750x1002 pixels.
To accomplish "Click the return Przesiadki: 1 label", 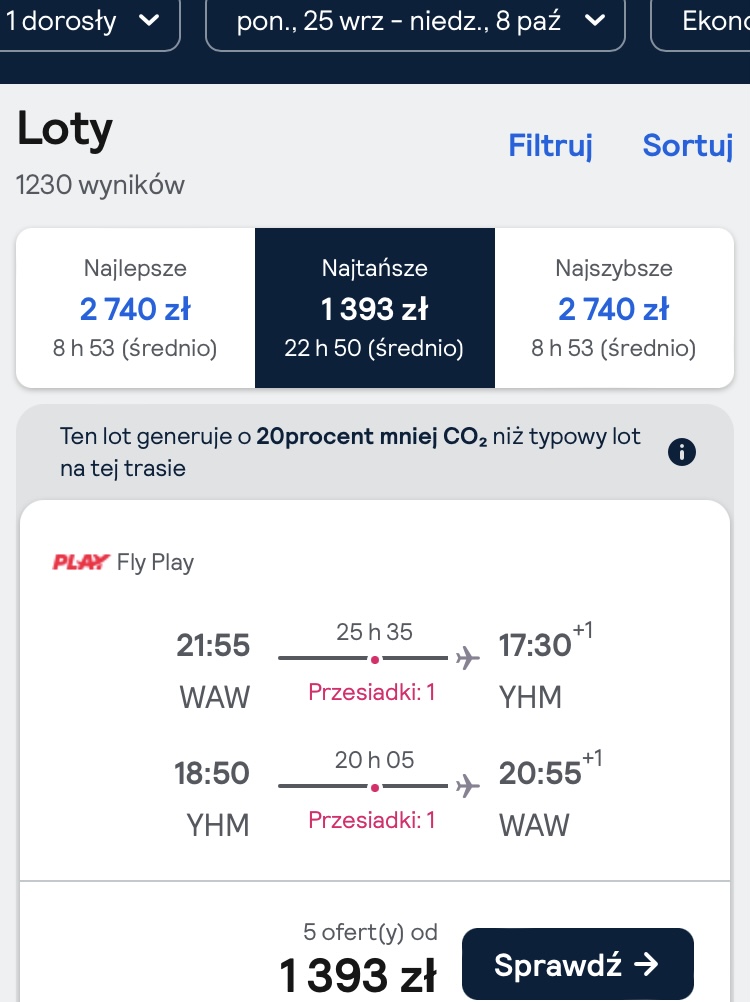I will [x=372, y=820].
